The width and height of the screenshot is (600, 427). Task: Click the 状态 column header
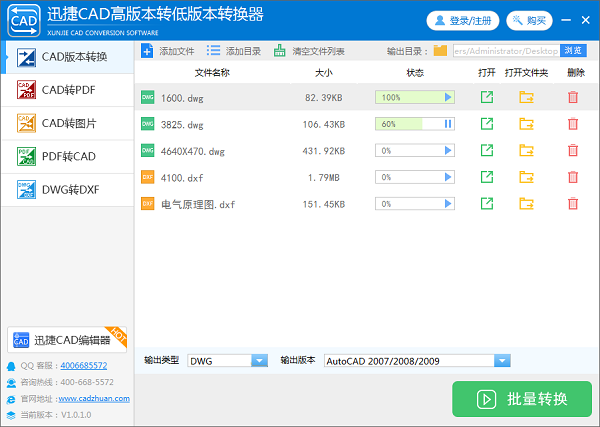[415, 73]
